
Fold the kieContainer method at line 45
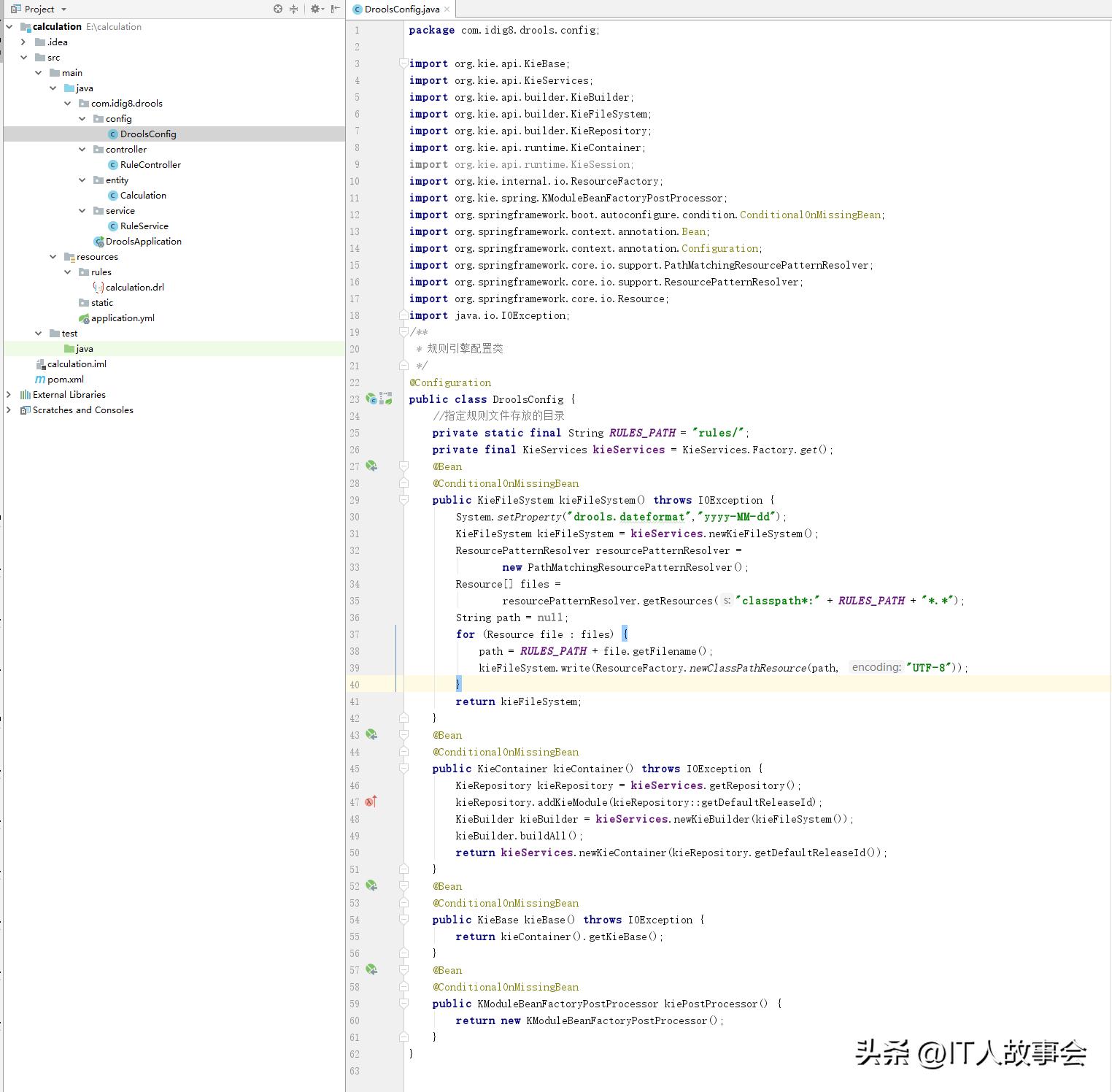[x=404, y=769]
